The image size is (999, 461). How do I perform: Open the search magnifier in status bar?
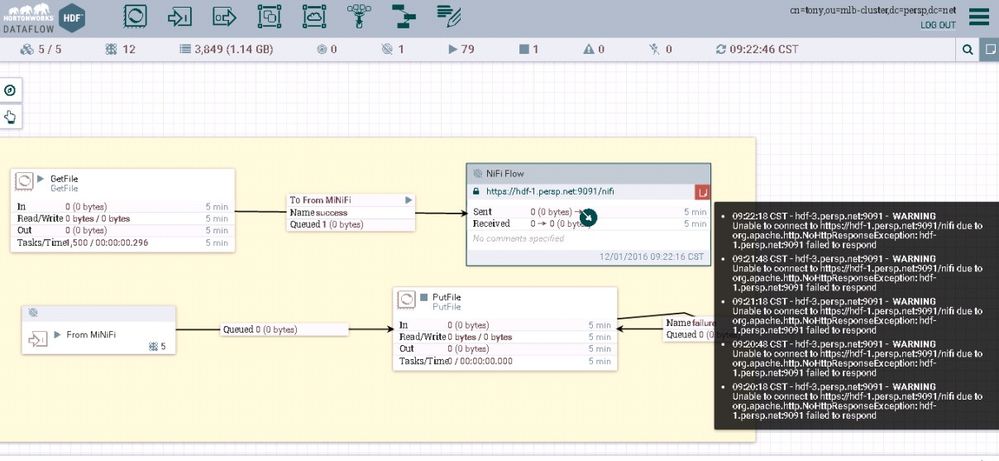coord(967,49)
